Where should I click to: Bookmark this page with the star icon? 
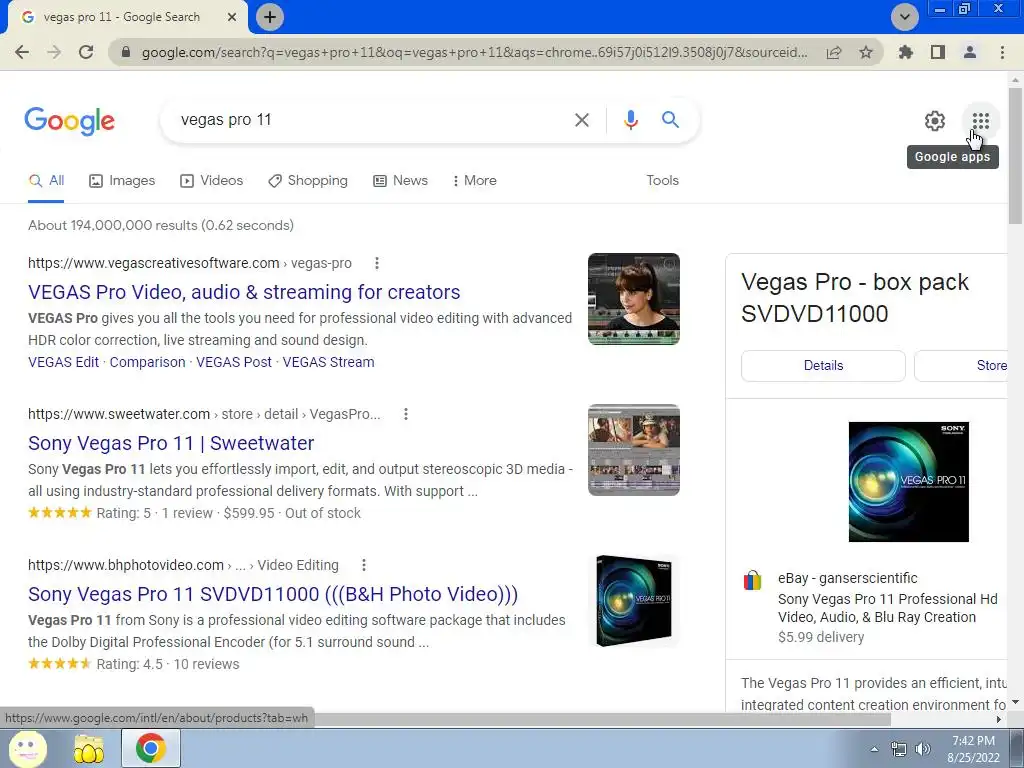pos(866,52)
